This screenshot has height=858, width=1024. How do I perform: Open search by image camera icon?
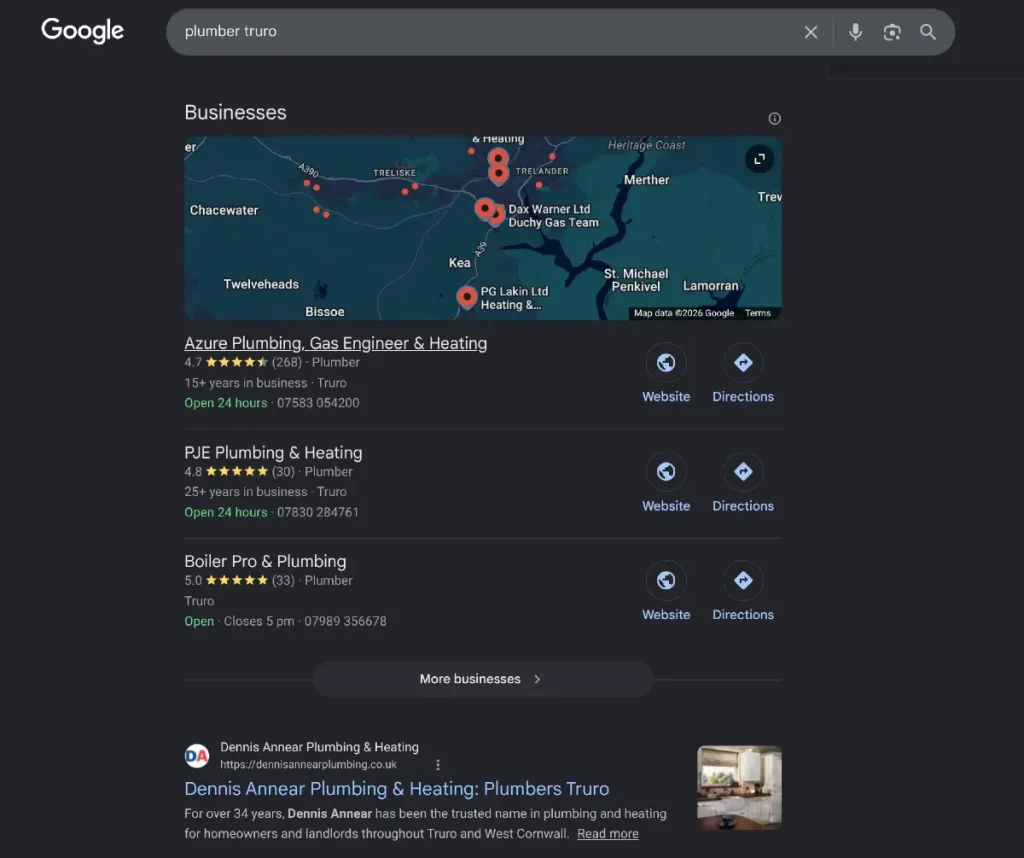coord(891,32)
